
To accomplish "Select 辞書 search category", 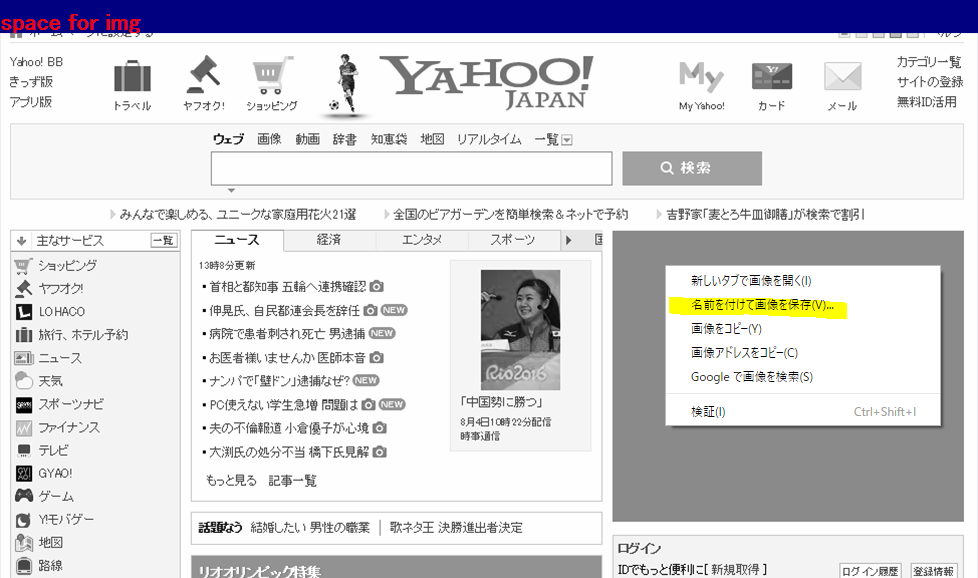I will (345, 139).
